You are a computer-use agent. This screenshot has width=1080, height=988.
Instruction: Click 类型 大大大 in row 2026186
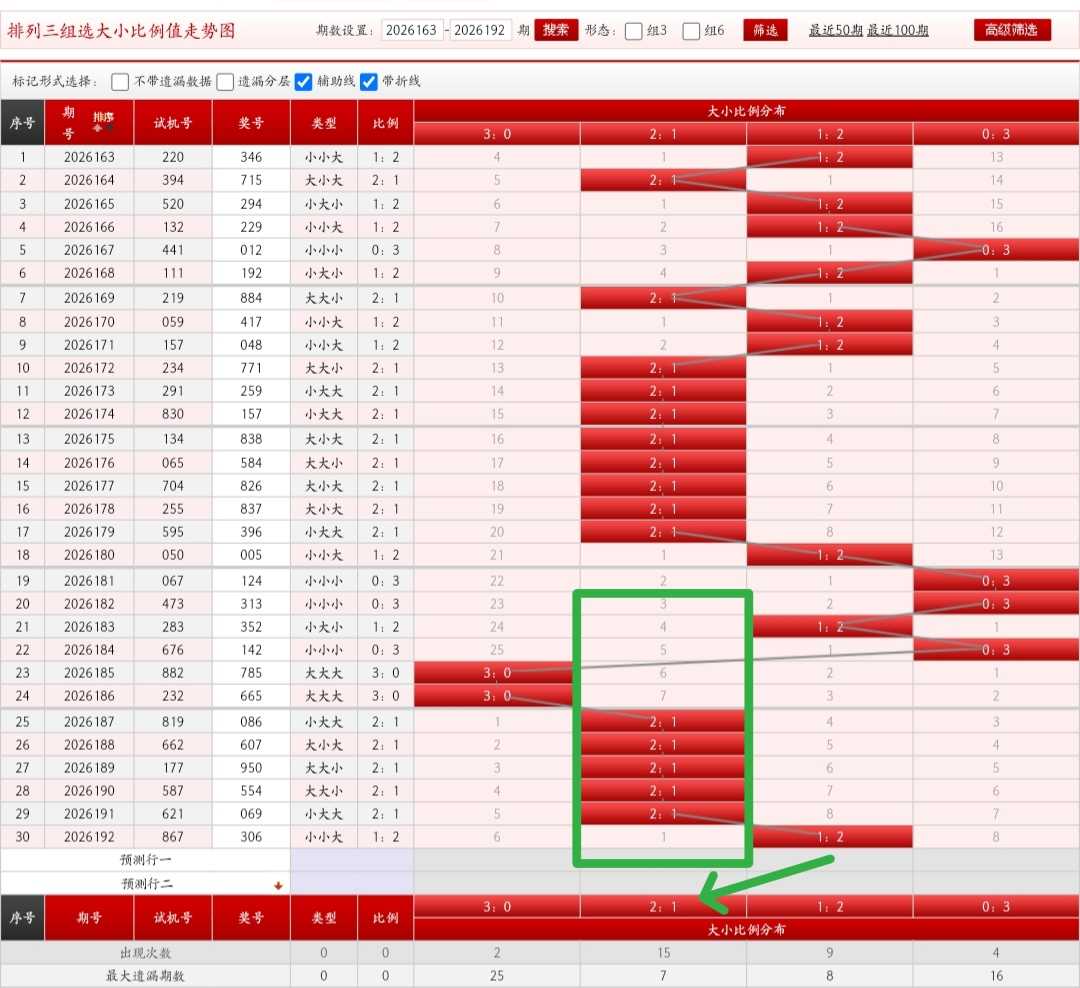coord(324,696)
